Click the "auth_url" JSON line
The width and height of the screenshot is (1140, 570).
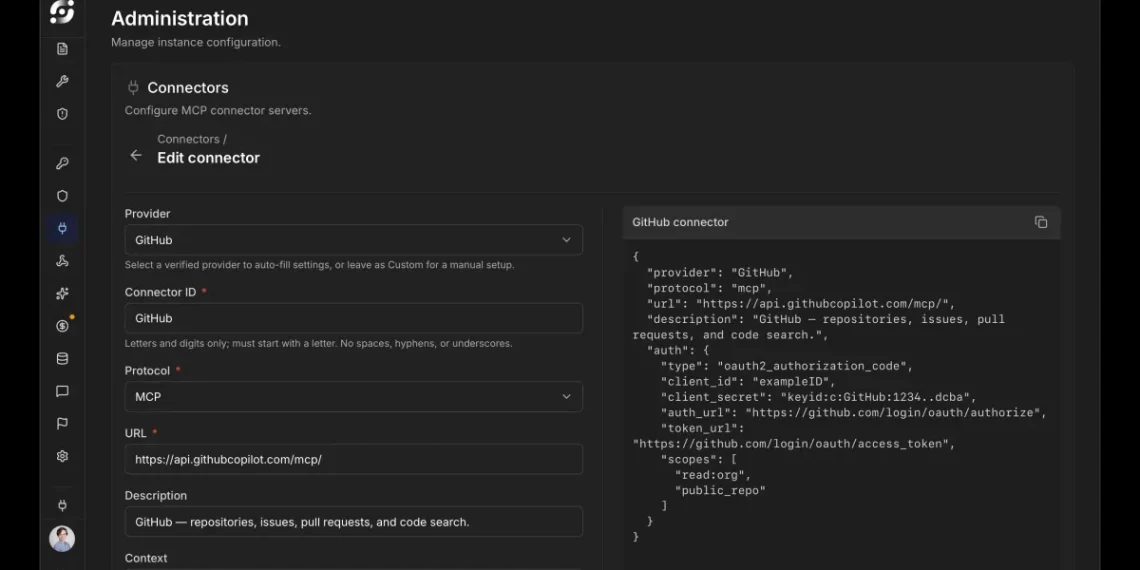click(854, 413)
